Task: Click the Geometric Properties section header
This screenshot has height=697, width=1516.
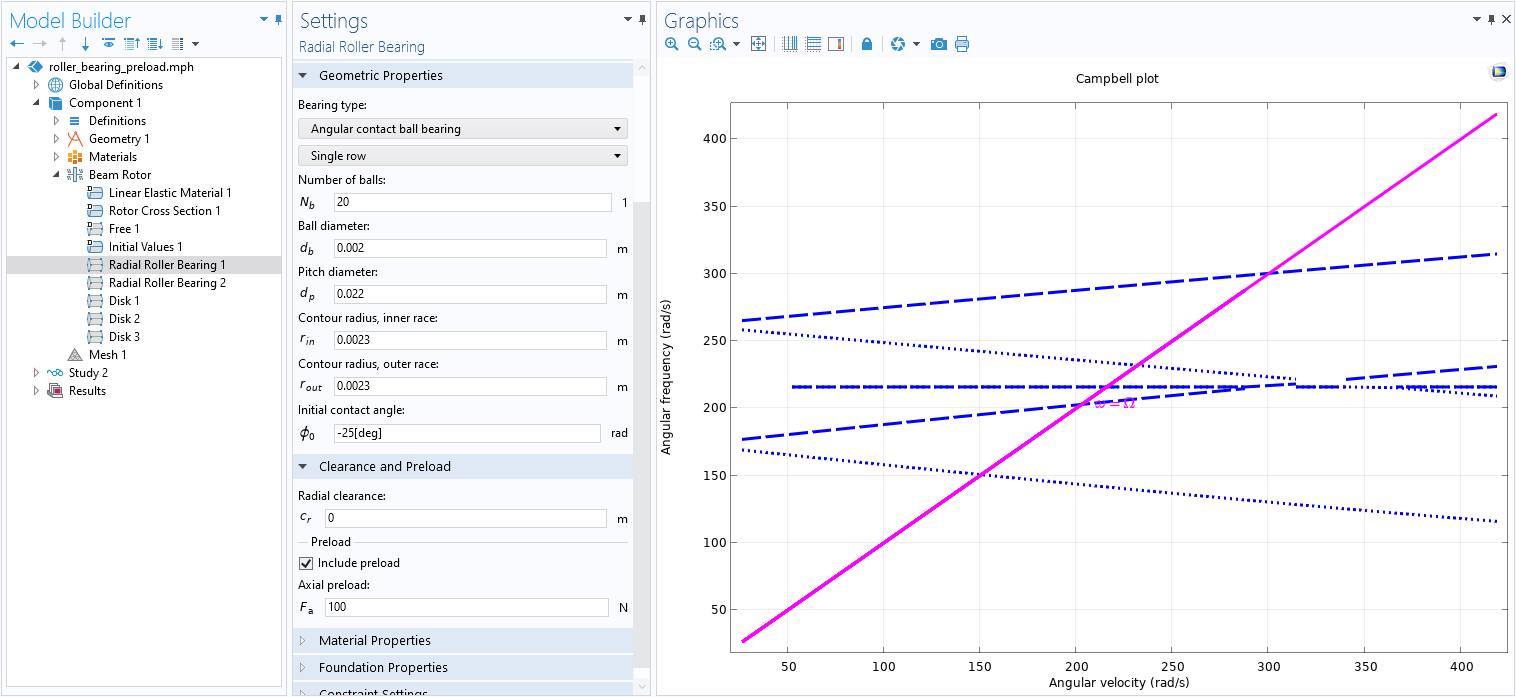Action: (380, 76)
